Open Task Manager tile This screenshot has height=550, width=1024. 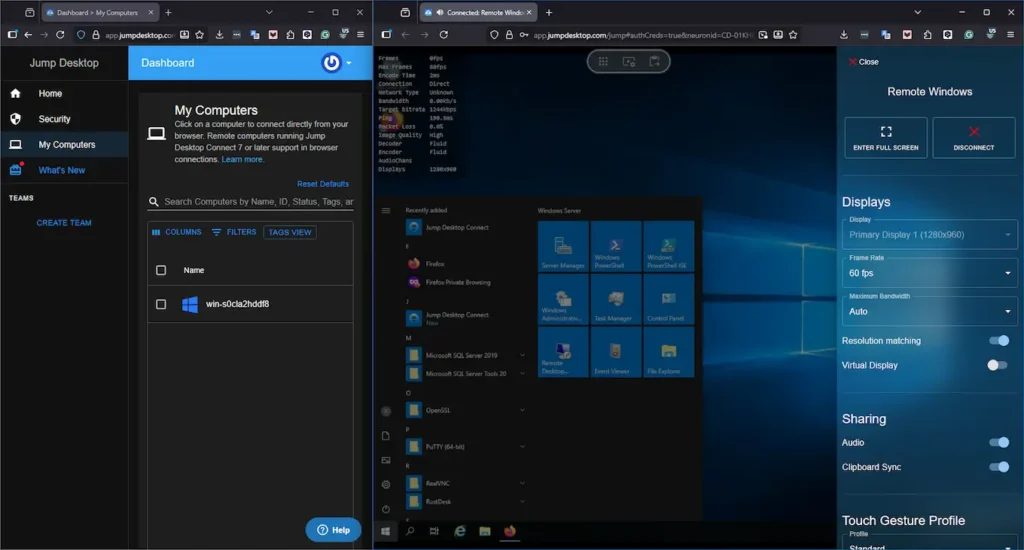point(615,299)
